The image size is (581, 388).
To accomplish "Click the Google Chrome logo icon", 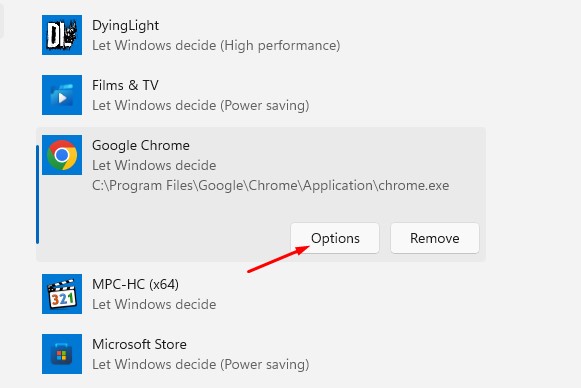I will click(62, 155).
